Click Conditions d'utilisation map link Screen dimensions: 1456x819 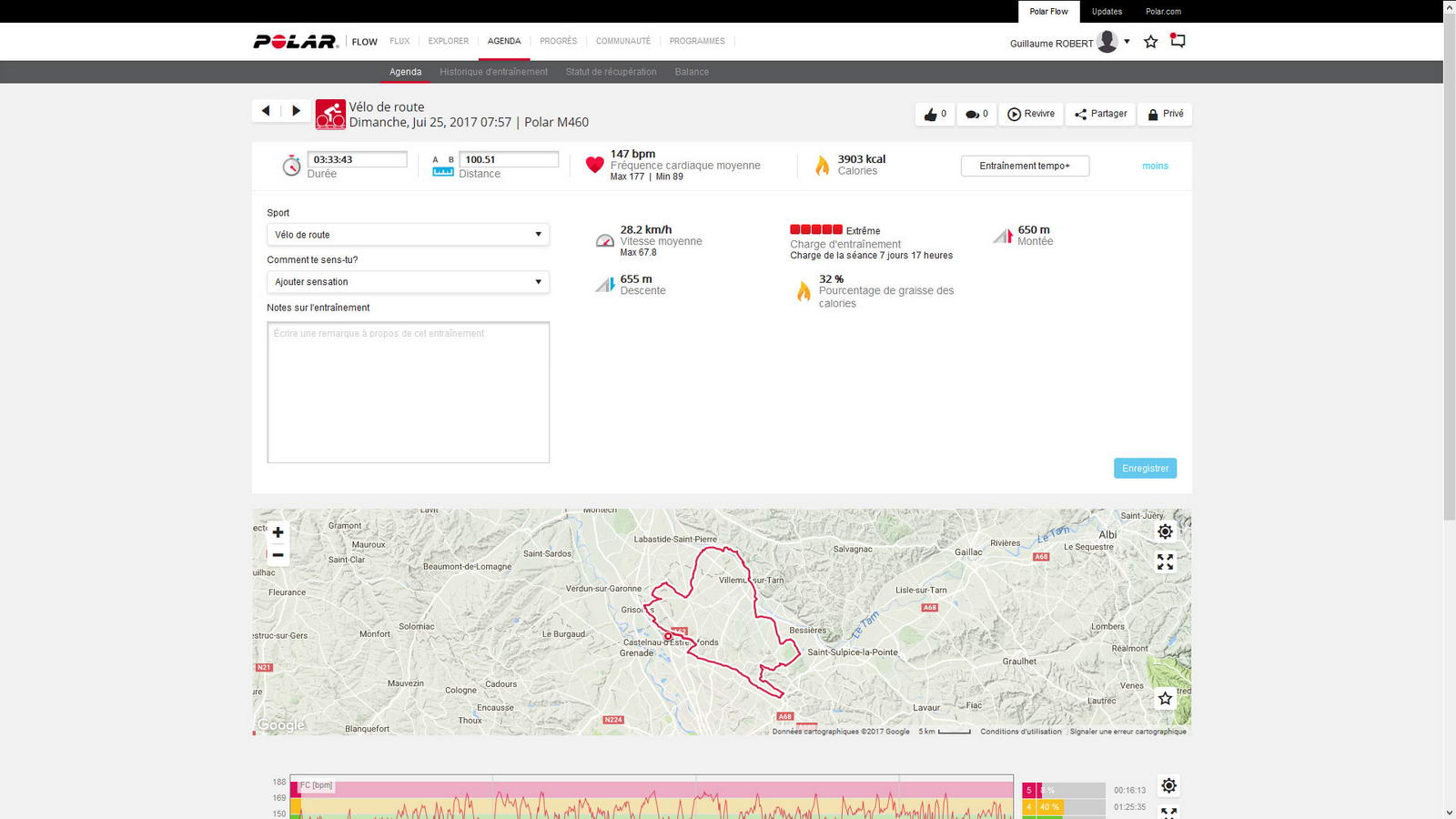click(1021, 731)
